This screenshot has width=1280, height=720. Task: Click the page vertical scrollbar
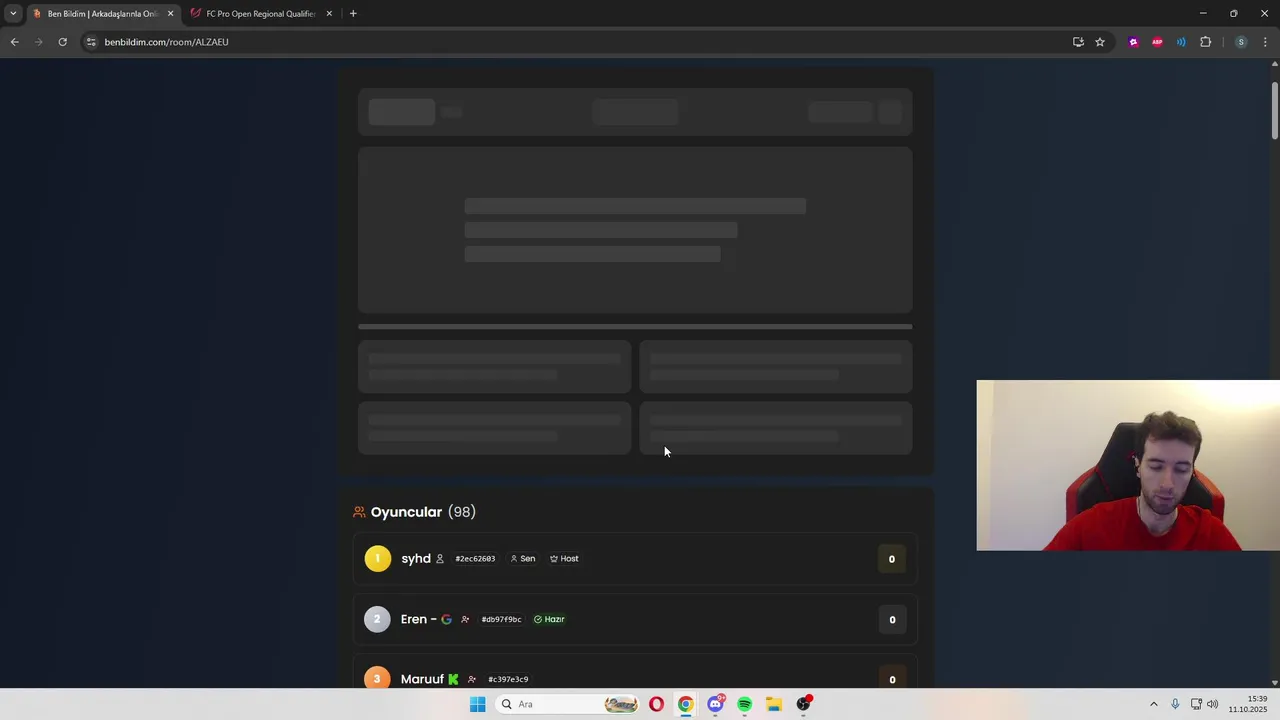coord(1275,110)
